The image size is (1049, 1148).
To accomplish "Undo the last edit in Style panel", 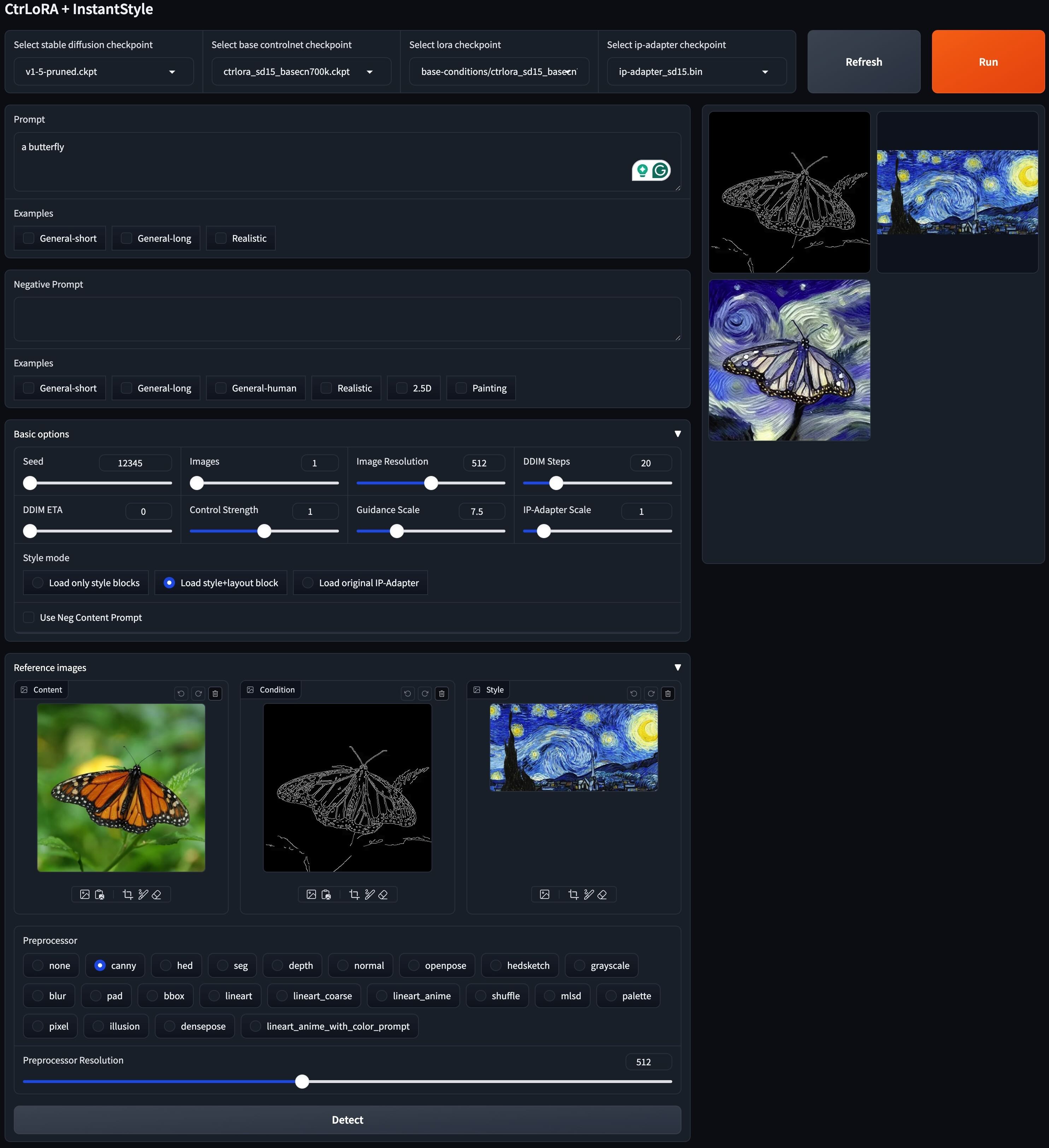I will (634, 694).
